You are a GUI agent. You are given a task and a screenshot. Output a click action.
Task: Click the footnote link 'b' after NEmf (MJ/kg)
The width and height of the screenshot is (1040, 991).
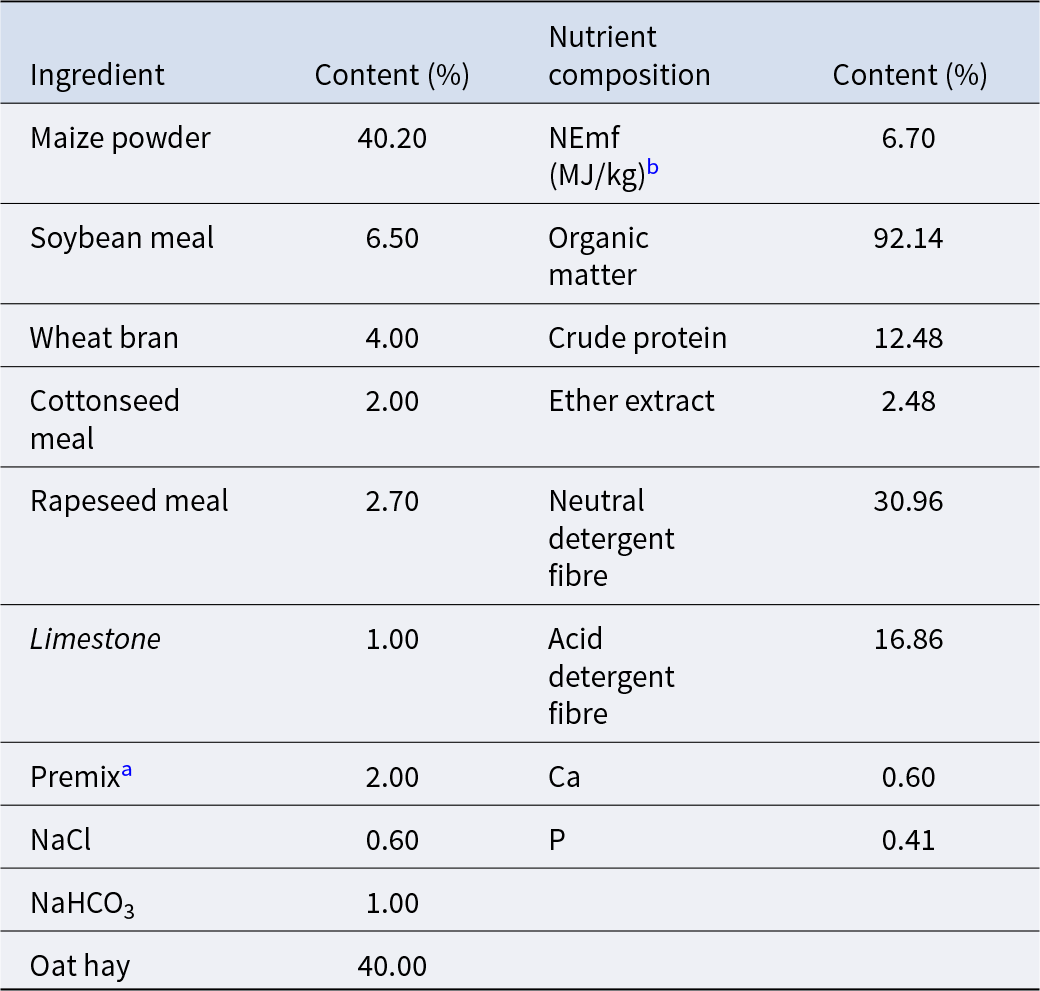click(653, 167)
